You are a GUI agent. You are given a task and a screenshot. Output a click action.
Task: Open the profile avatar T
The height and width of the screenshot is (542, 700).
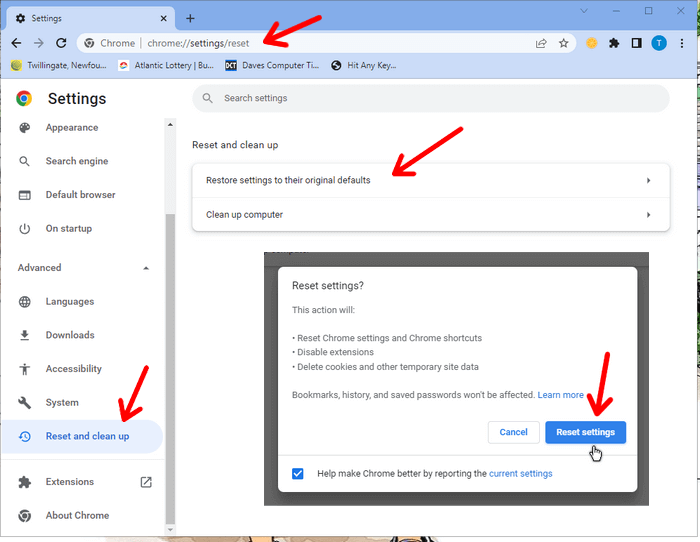point(659,43)
